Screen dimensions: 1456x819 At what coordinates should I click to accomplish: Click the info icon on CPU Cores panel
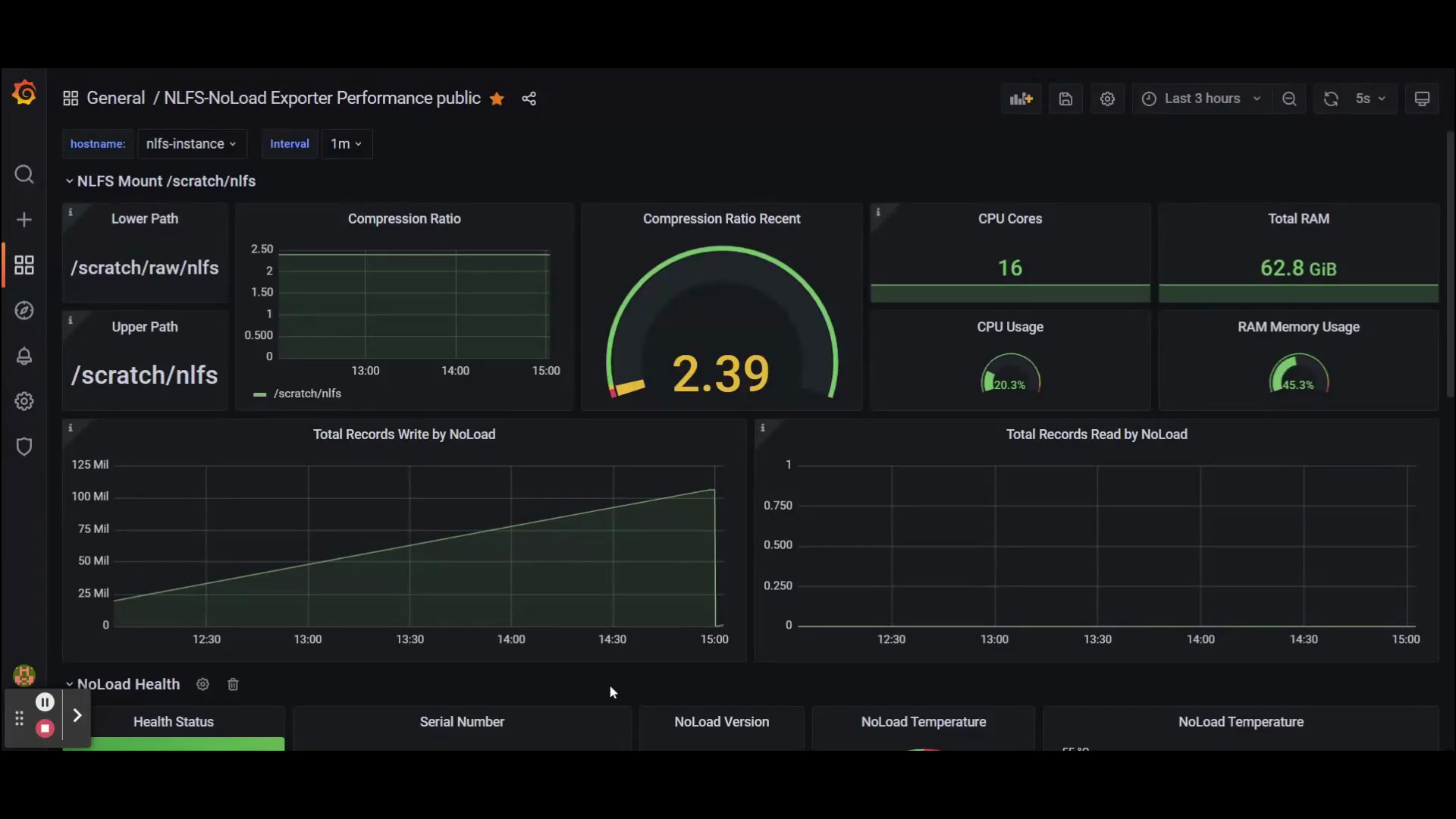point(878,212)
